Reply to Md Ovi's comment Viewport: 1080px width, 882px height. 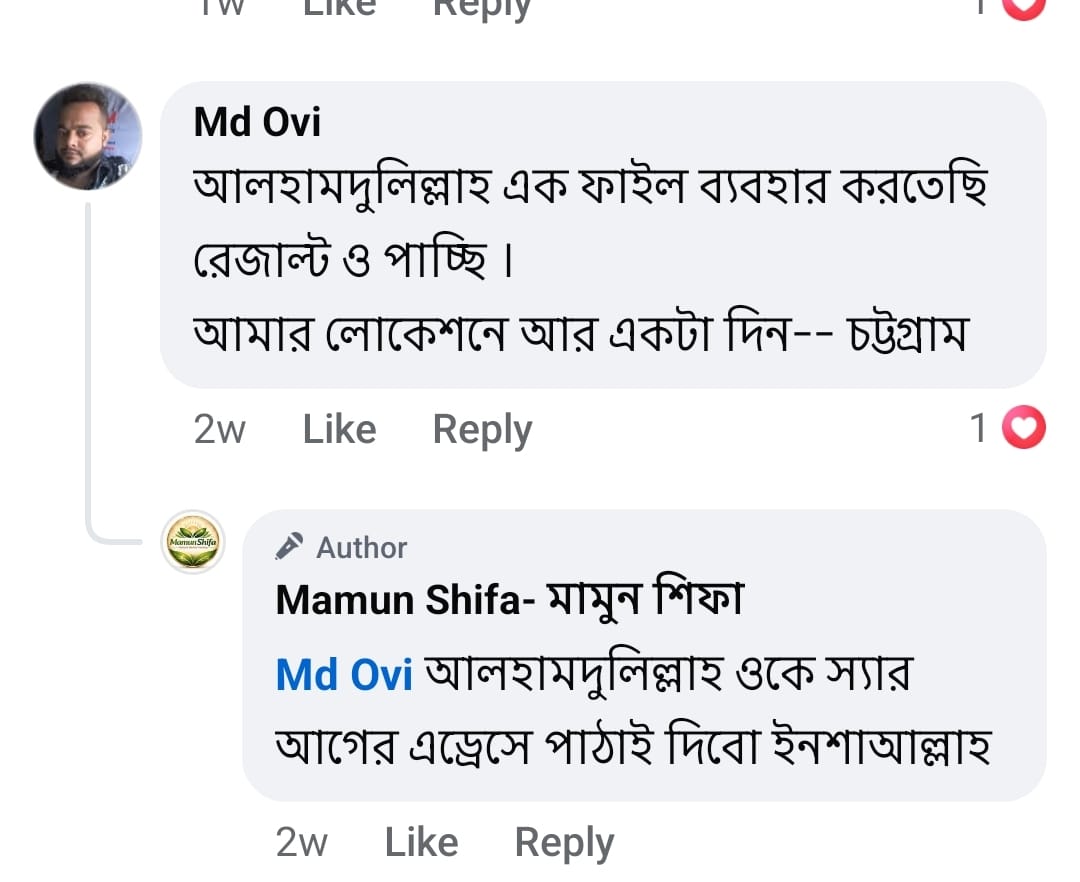pos(482,430)
